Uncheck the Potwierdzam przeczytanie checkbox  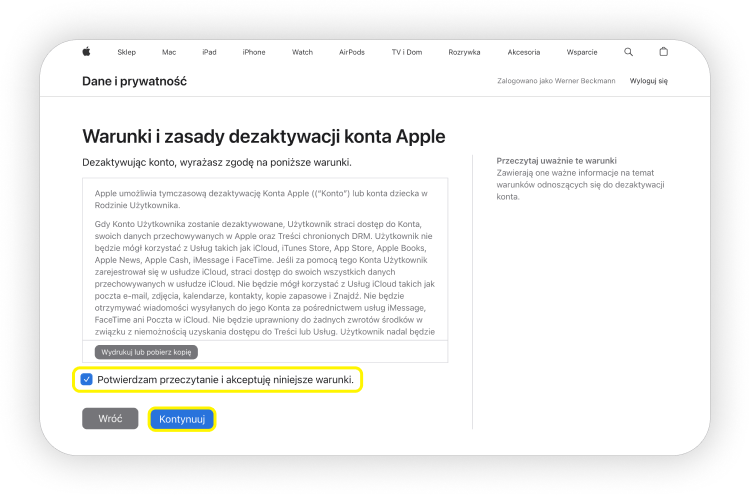87,379
